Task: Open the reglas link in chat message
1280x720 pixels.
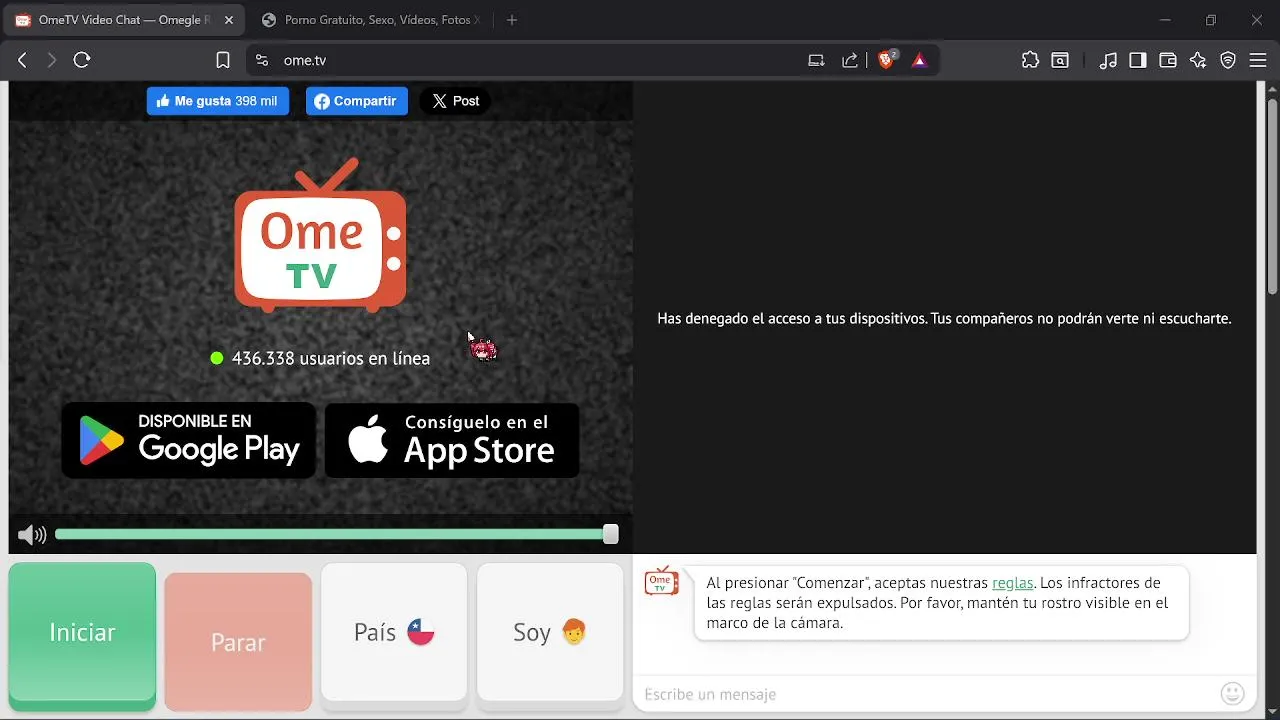Action: coord(1012,583)
